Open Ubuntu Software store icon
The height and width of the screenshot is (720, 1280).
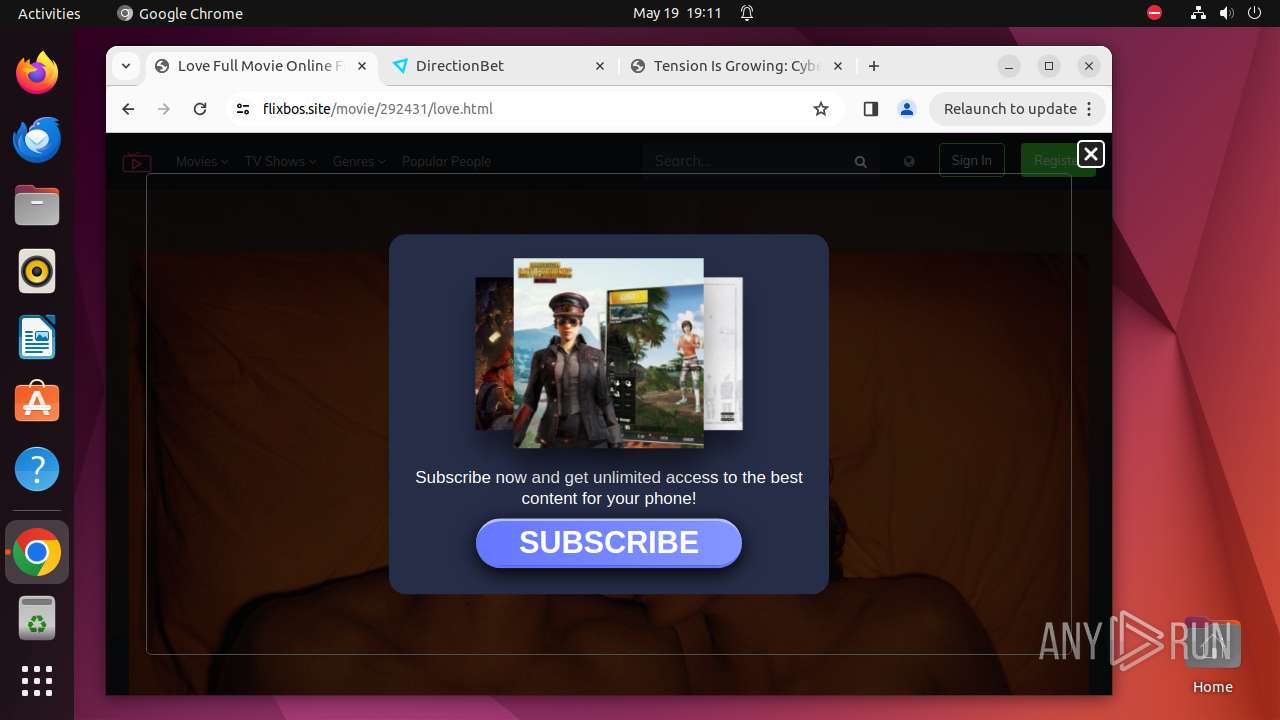tap(37, 403)
